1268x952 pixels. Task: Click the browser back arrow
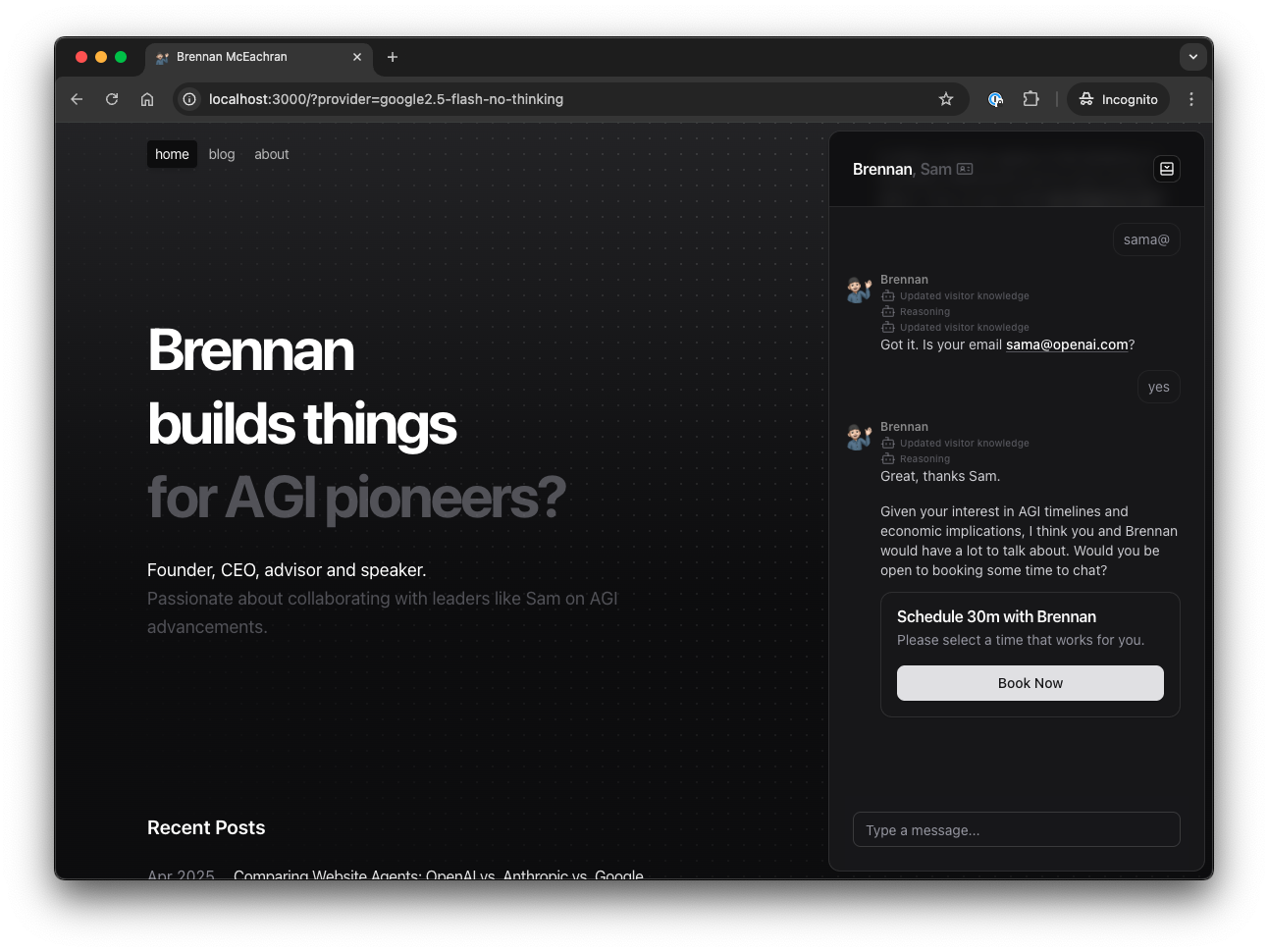point(77,99)
